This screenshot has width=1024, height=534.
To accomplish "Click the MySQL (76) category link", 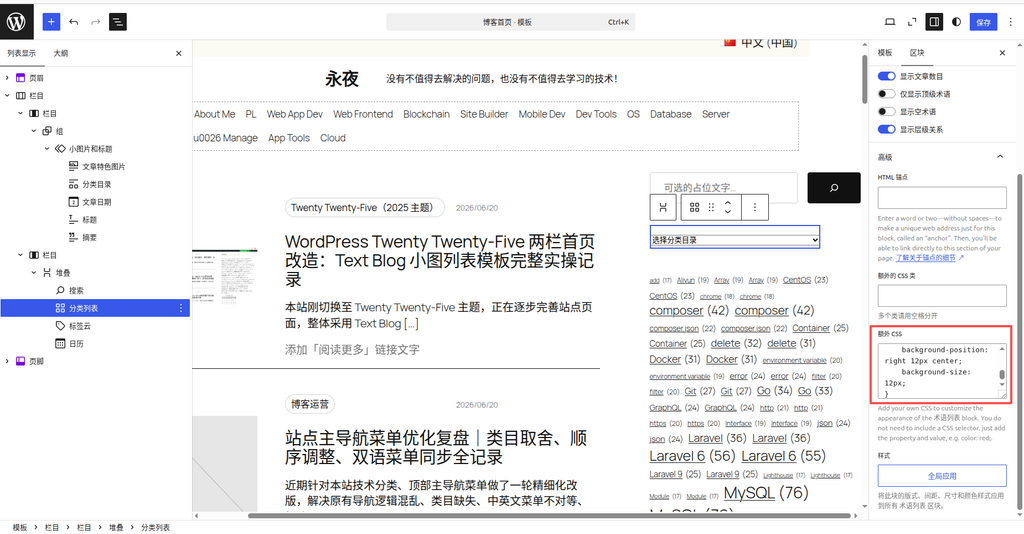I will click(766, 493).
